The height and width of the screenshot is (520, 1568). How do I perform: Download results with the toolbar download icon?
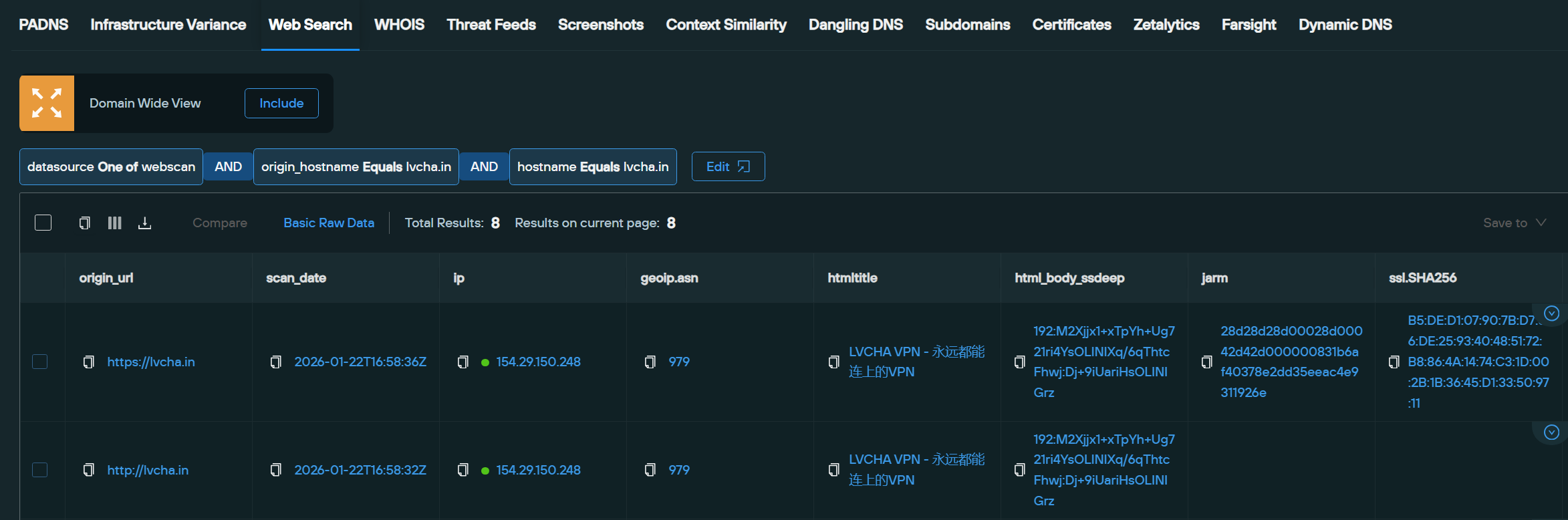(x=144, y=223)
